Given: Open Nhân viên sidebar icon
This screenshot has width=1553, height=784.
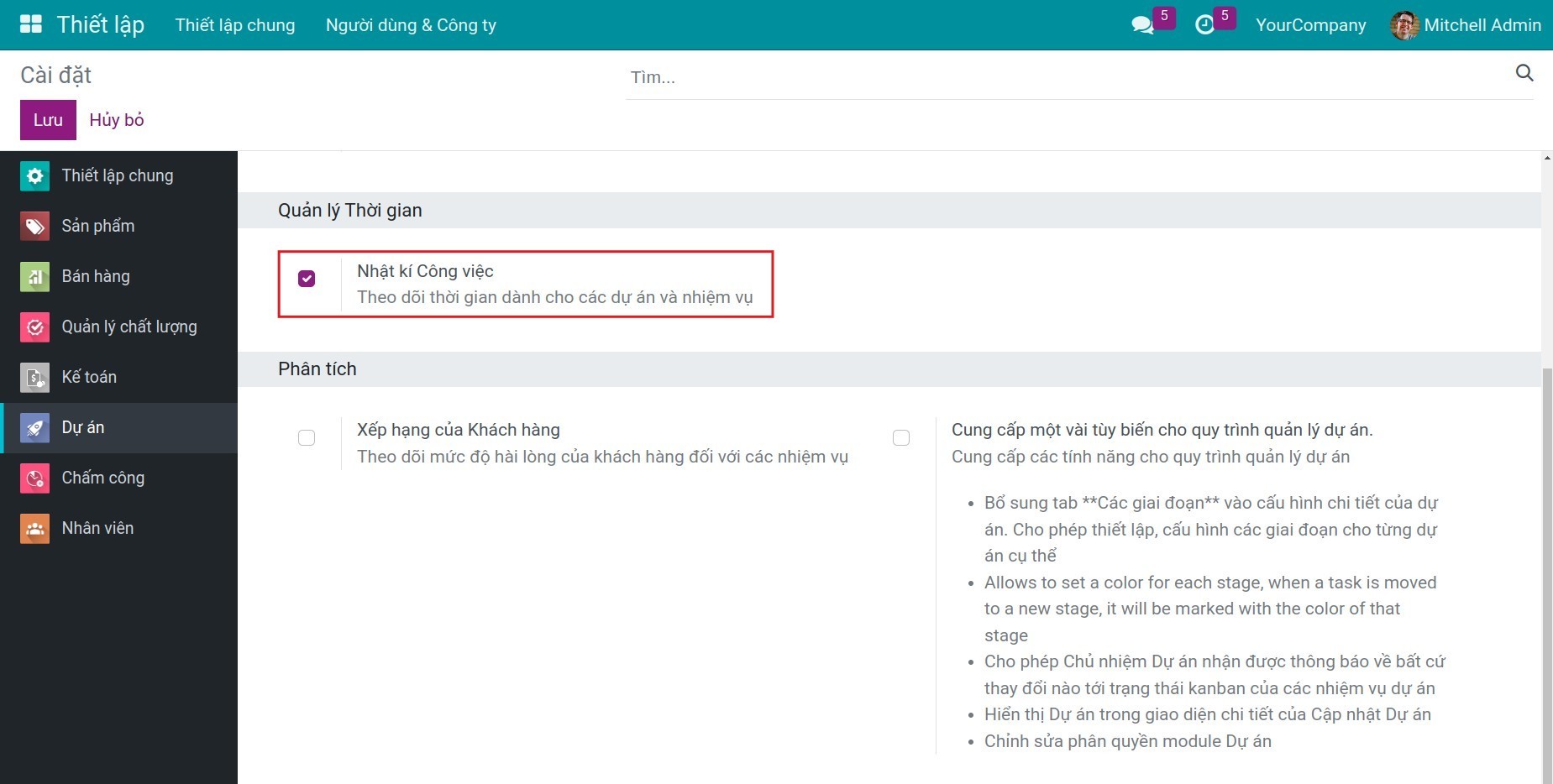Looking at the screenshot, I should pos(34,528).
